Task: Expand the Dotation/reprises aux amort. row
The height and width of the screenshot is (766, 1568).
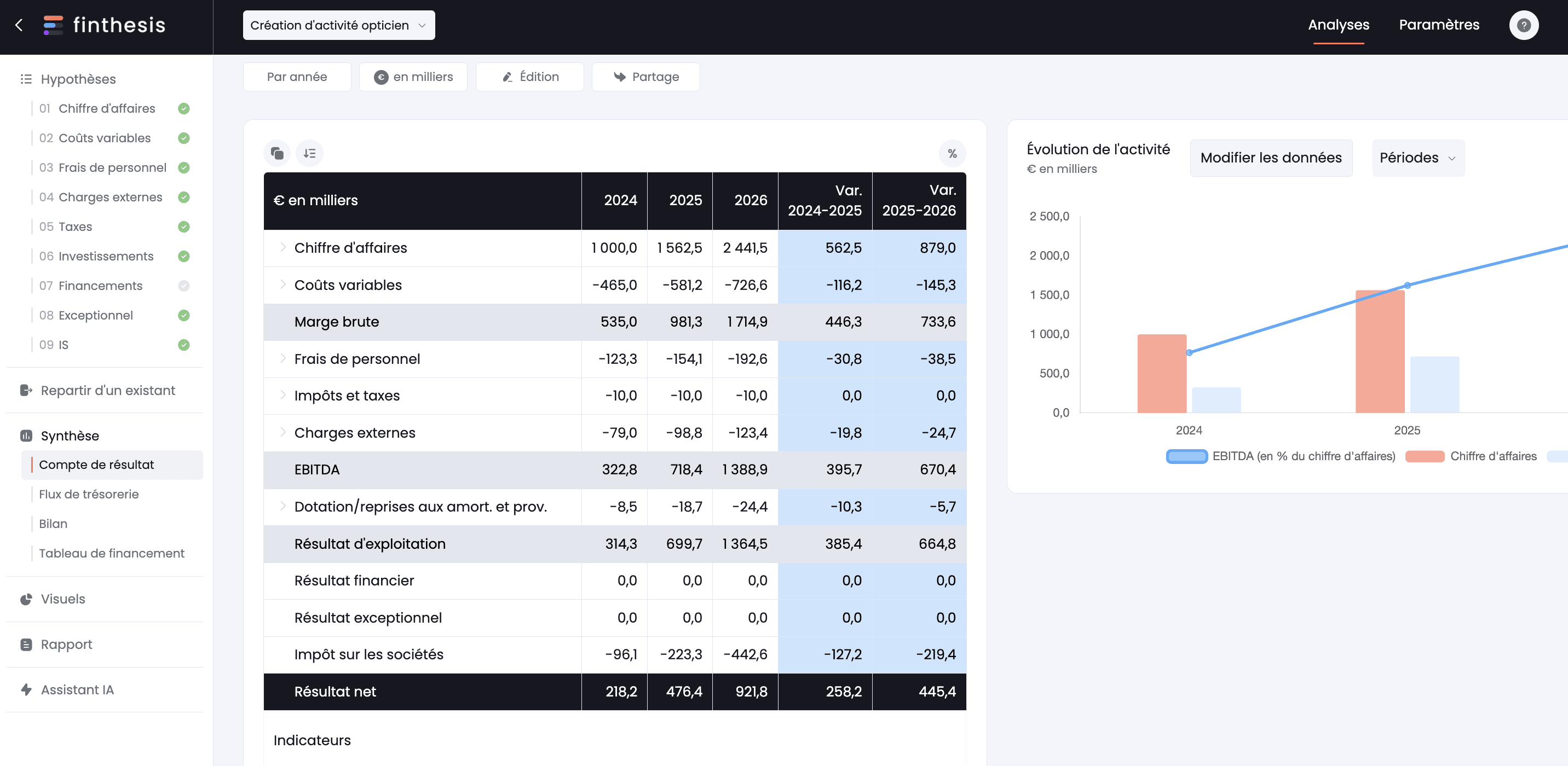Action: 283,506
